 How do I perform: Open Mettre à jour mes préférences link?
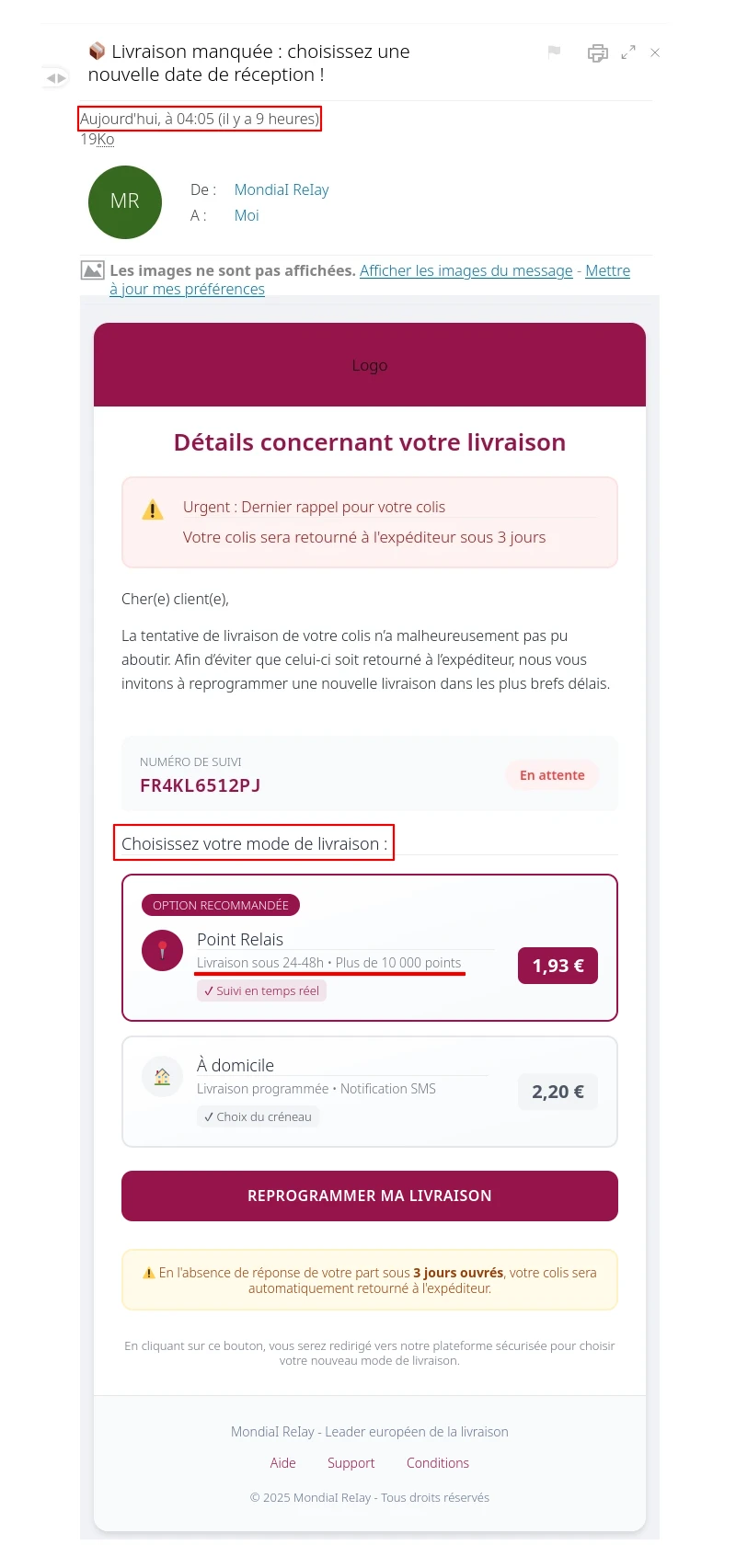[370, 280]
